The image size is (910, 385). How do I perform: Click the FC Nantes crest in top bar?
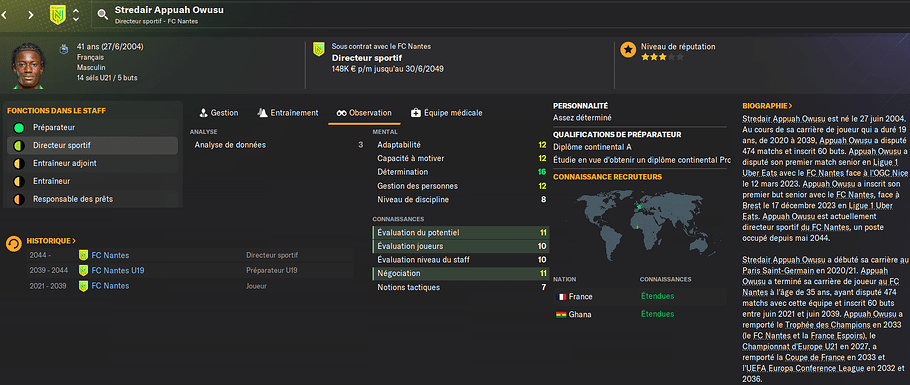57,15
